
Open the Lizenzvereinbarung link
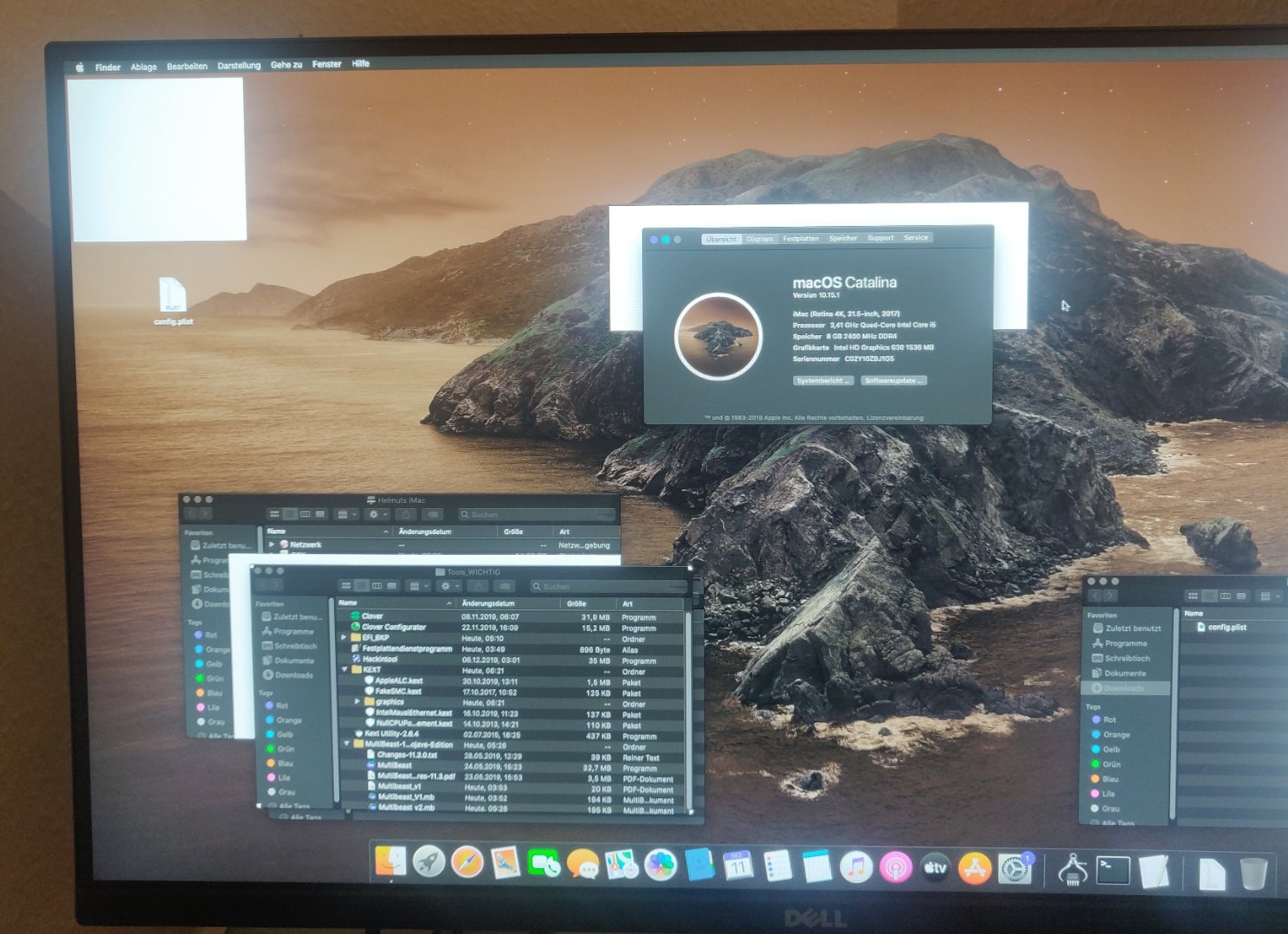(x=895, y=418)
